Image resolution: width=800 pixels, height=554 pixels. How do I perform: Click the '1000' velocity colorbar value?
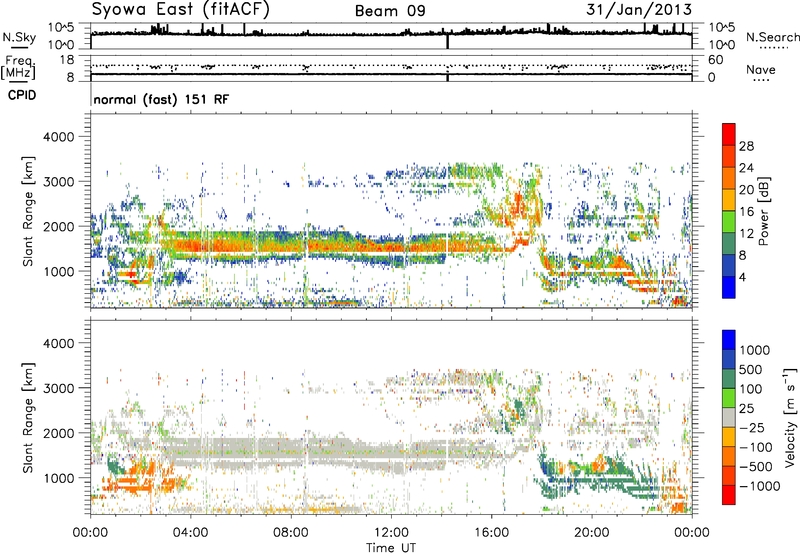click(755, 350)
